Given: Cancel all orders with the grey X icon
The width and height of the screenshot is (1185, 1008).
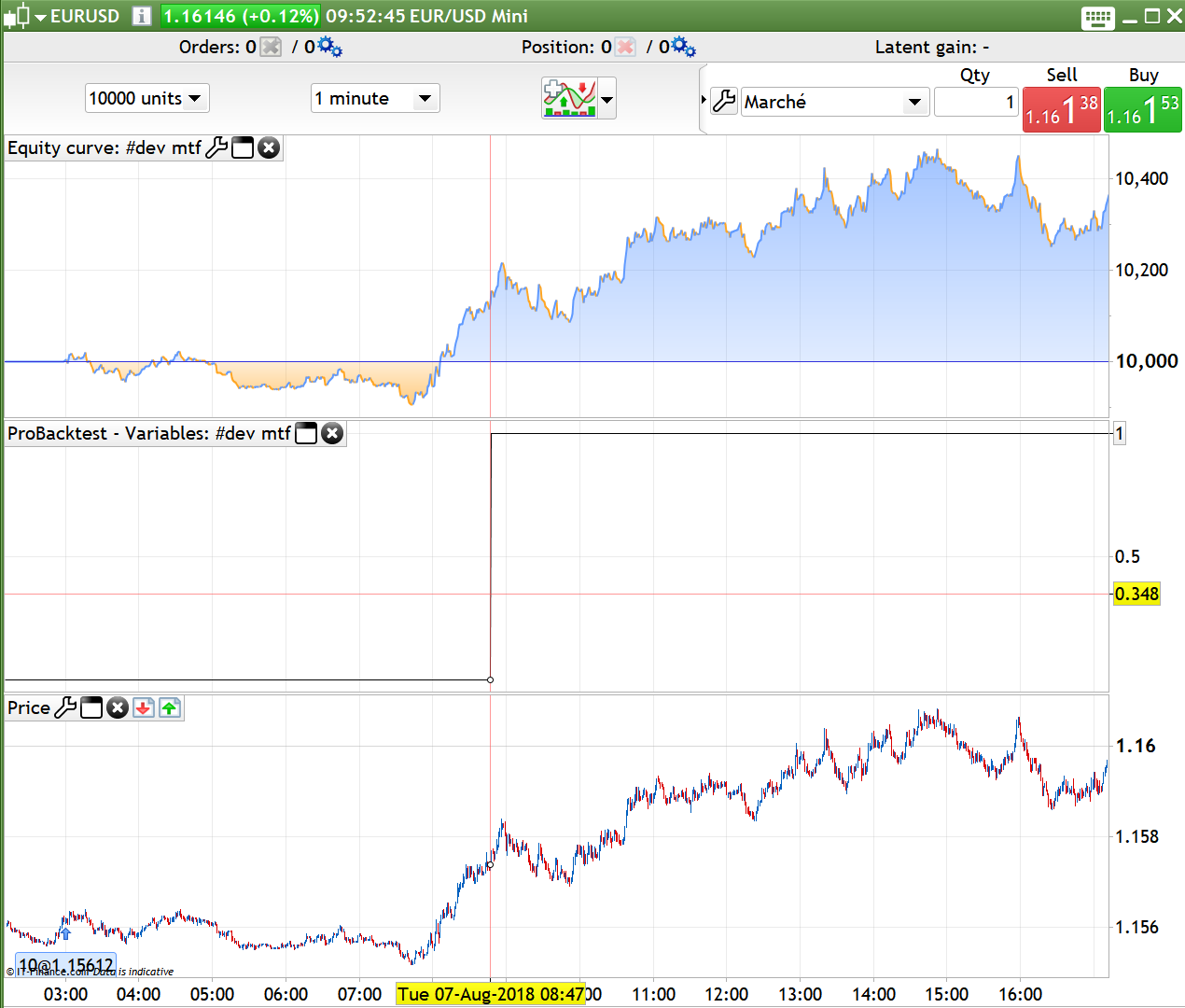Looking at the screenshot, I should (270, 47).
